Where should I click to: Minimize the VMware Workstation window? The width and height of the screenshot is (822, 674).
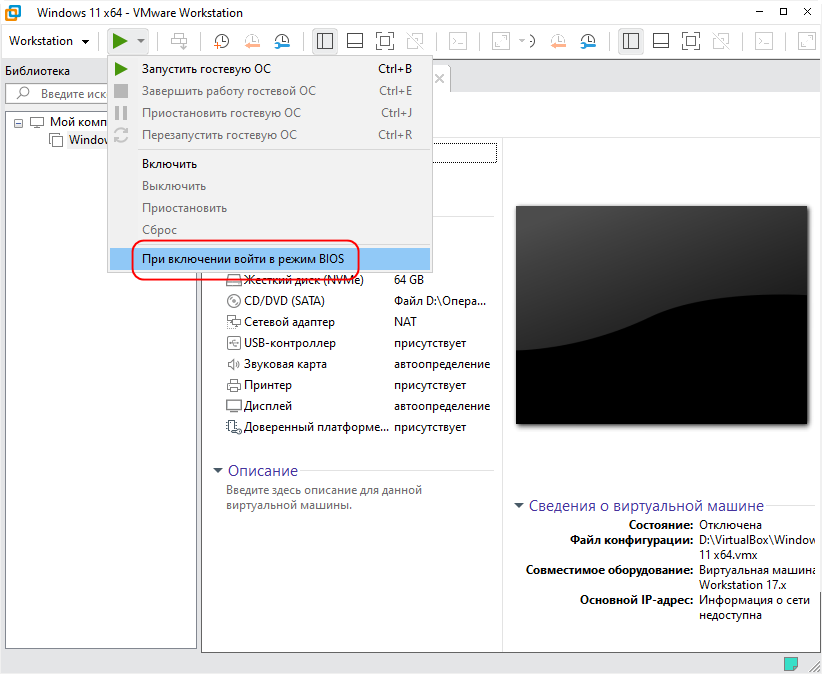click(760, 12)
